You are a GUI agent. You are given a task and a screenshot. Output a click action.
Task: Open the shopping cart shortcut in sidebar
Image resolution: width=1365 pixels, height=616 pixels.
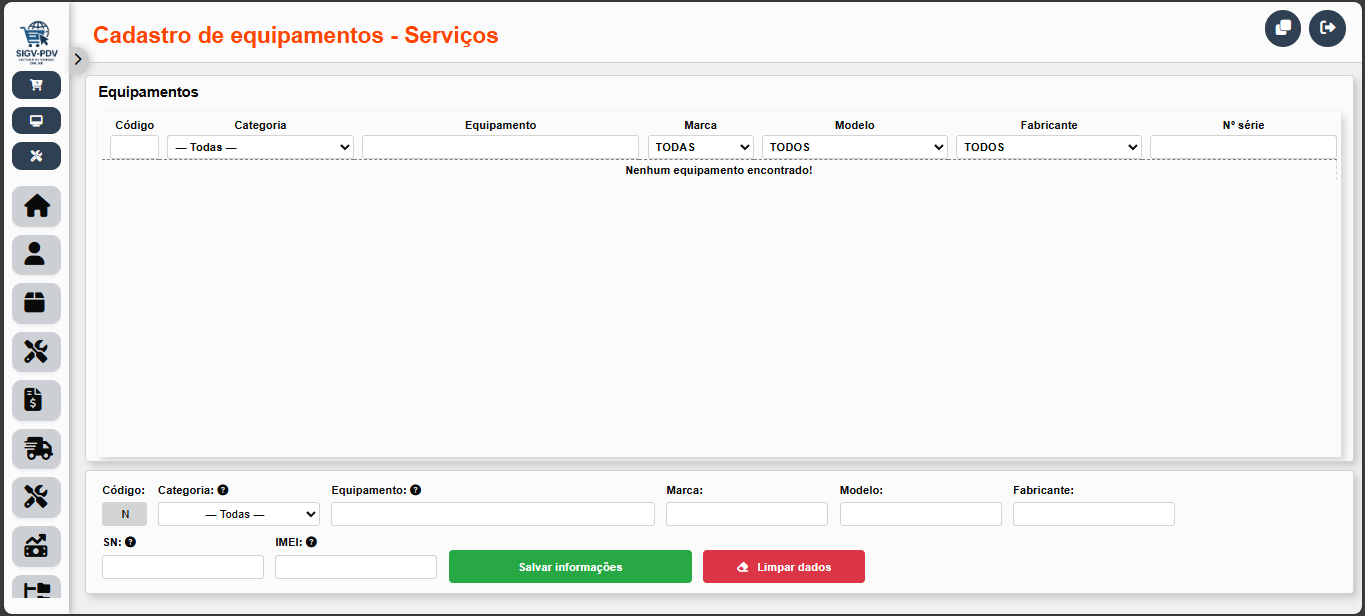point(36,85)
